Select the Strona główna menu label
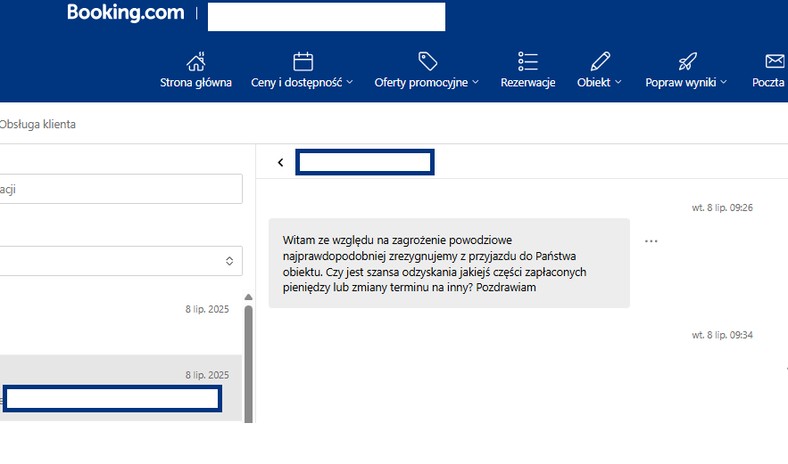This screenshot has height=464, width=788. (196, 82)
